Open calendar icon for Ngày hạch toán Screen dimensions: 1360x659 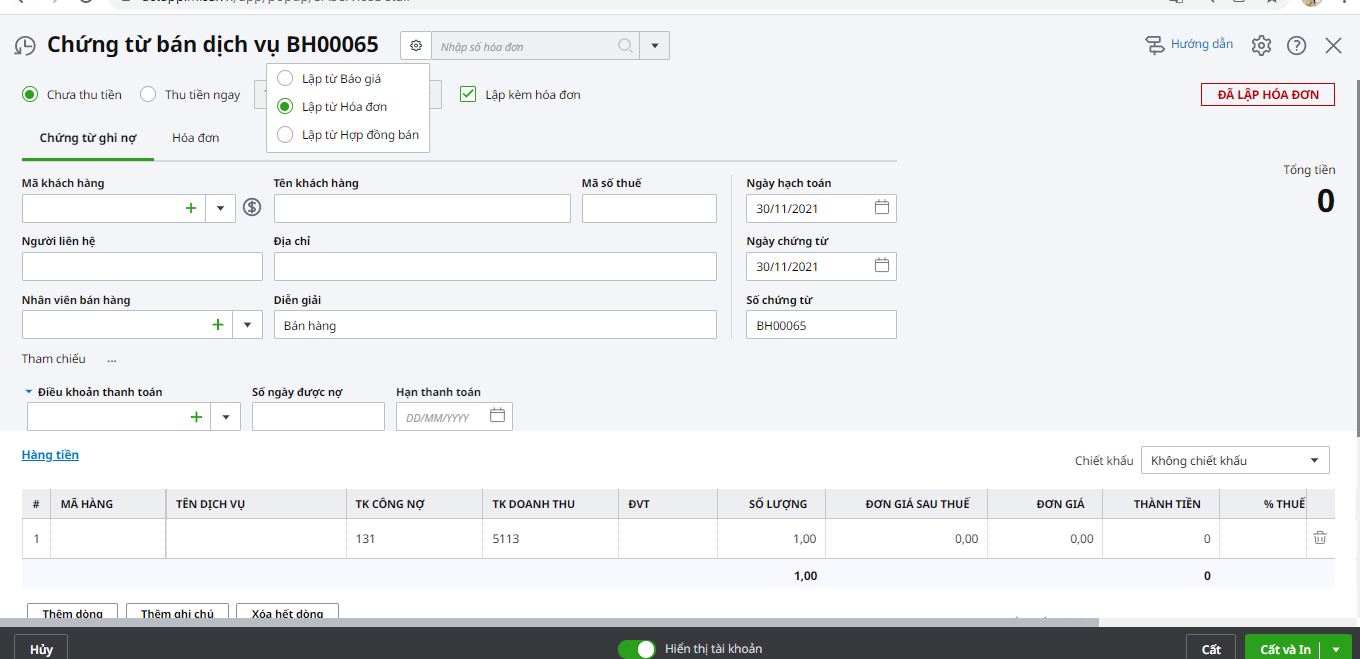882,208
